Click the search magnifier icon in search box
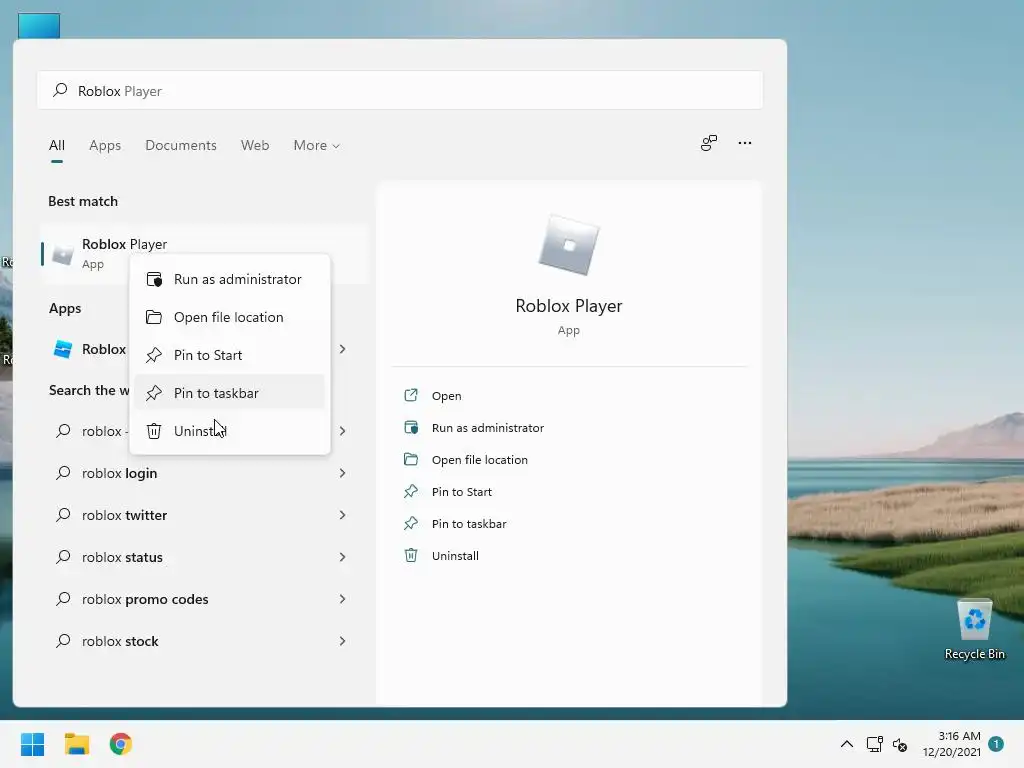This screenshot has height=768, width=1024. [x=60, y=90]
